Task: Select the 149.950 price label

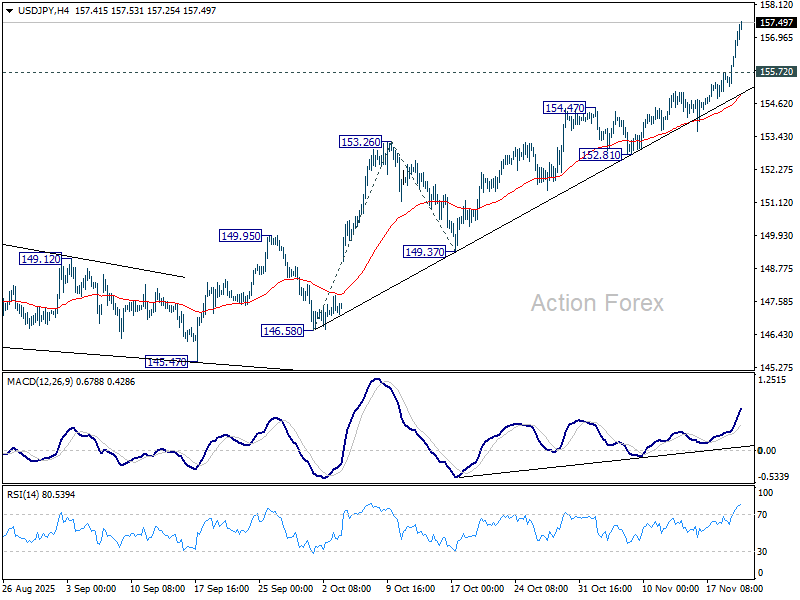Action: [x=240, y=236]
